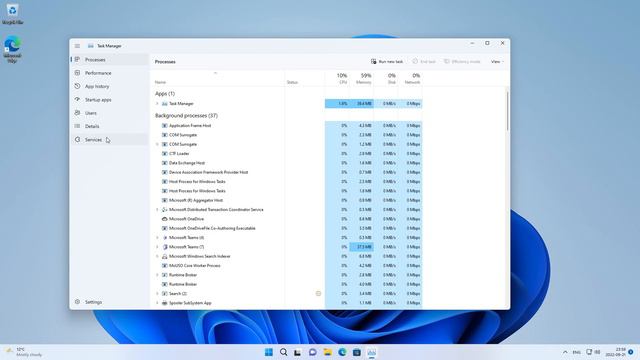This screenshot has height=360, width=640.
Task: Open the Processes page in sidebar
Action: 109,60
